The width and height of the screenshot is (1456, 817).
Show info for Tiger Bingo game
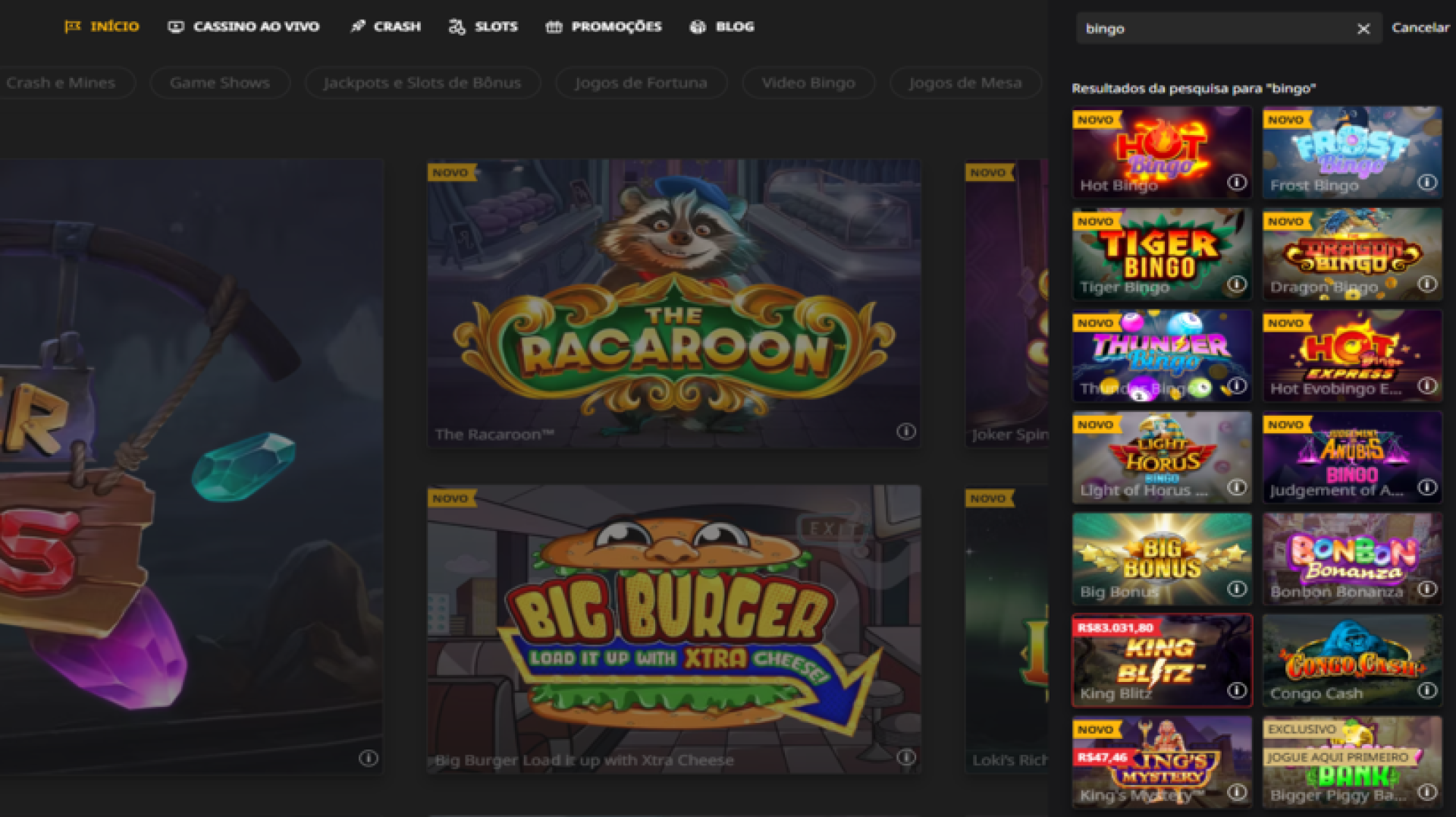point(1237,284)
